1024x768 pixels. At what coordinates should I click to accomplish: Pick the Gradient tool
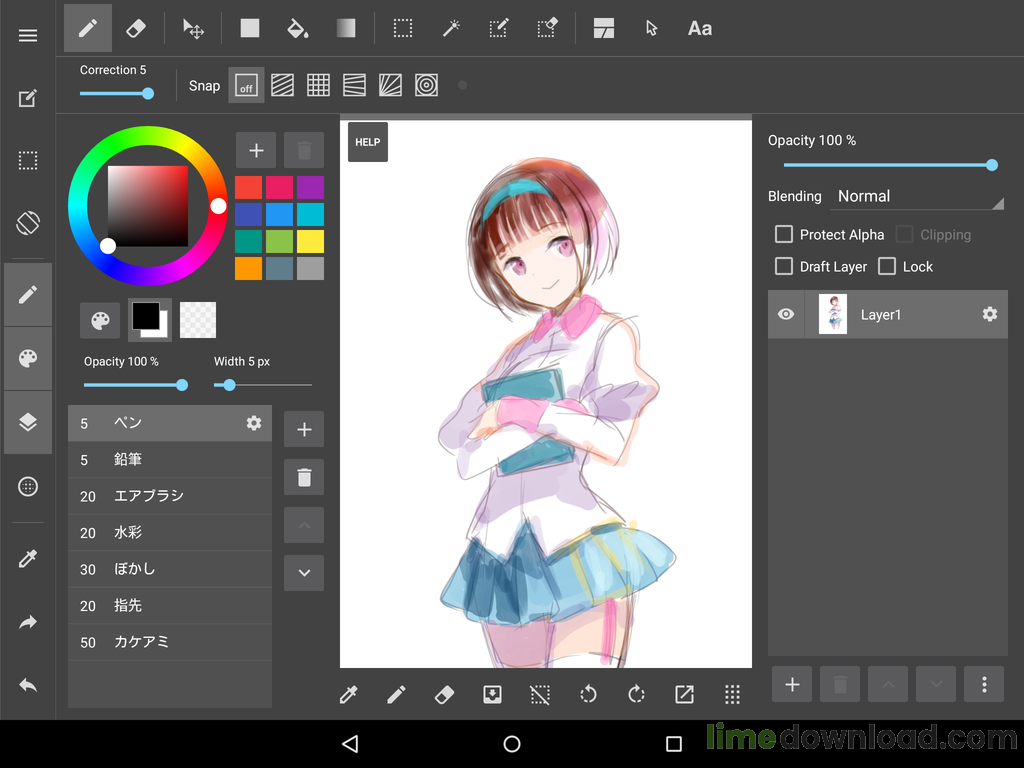coord(345,28)
